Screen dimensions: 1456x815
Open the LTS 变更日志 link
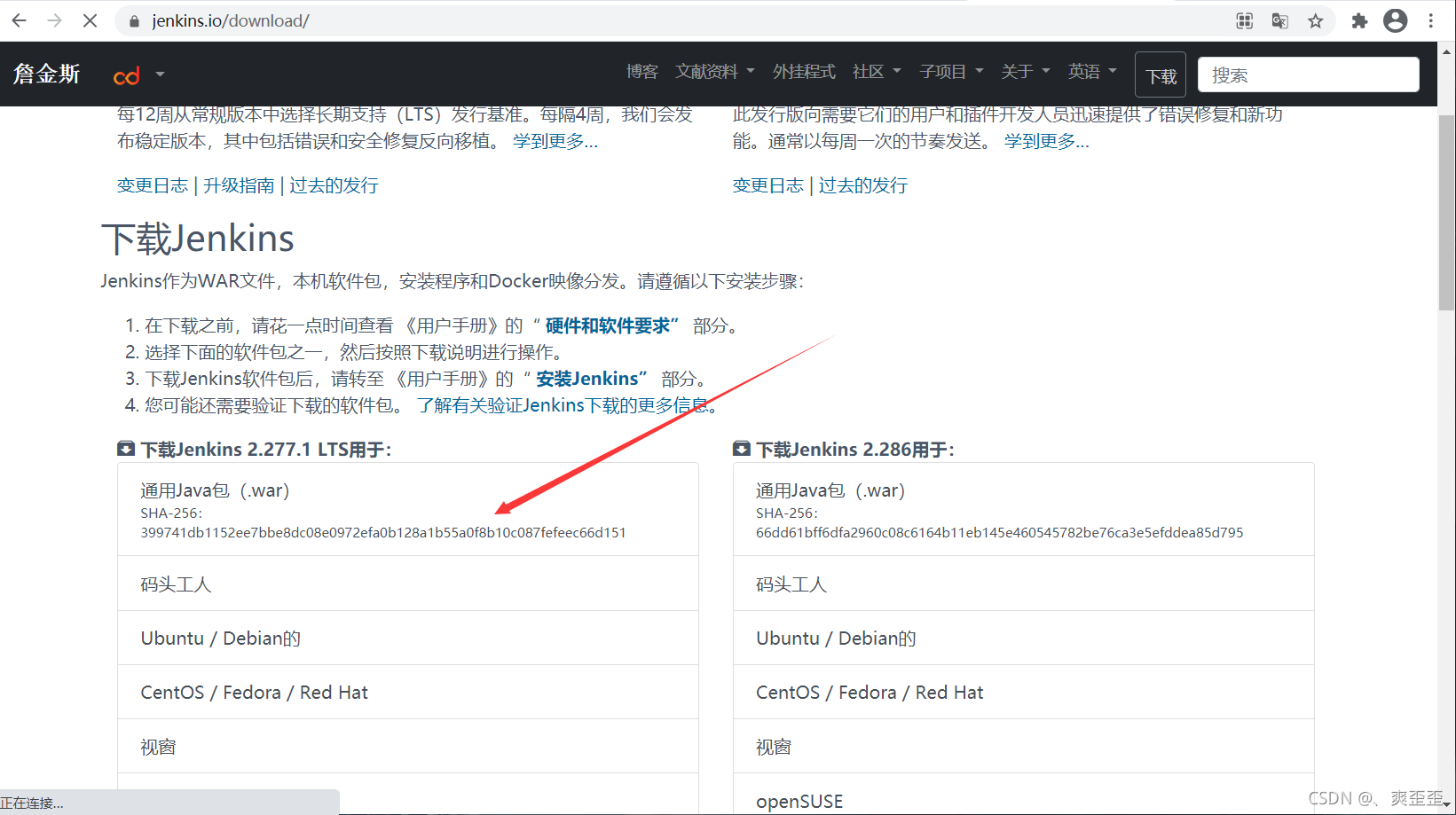[153, 185]
